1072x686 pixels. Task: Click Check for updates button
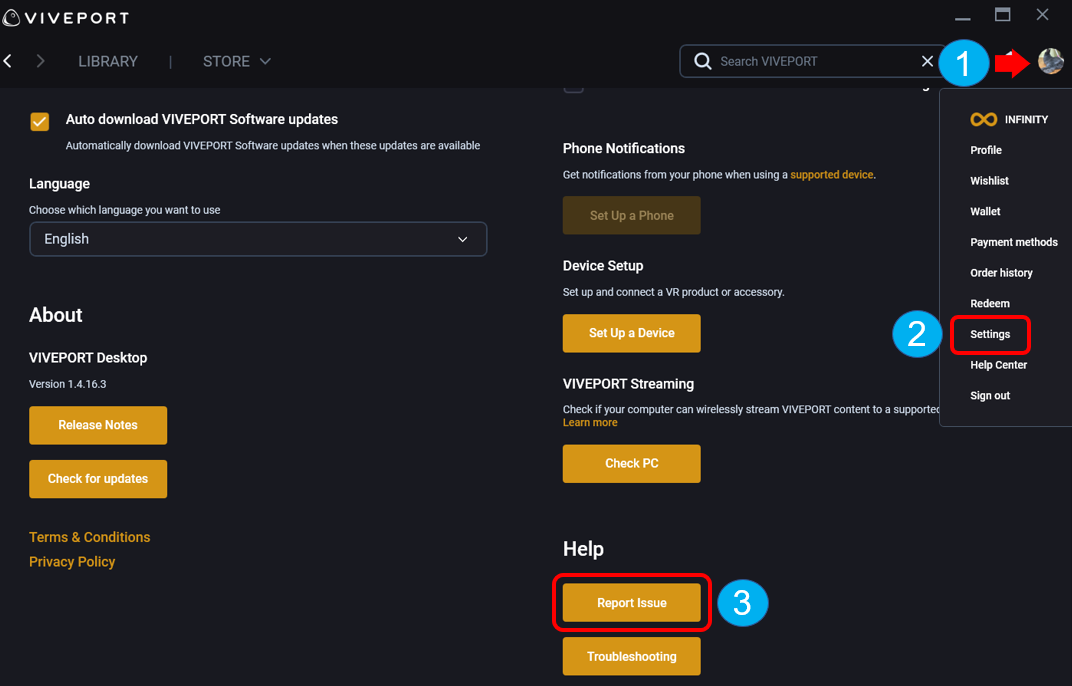(x=98, y=479)
